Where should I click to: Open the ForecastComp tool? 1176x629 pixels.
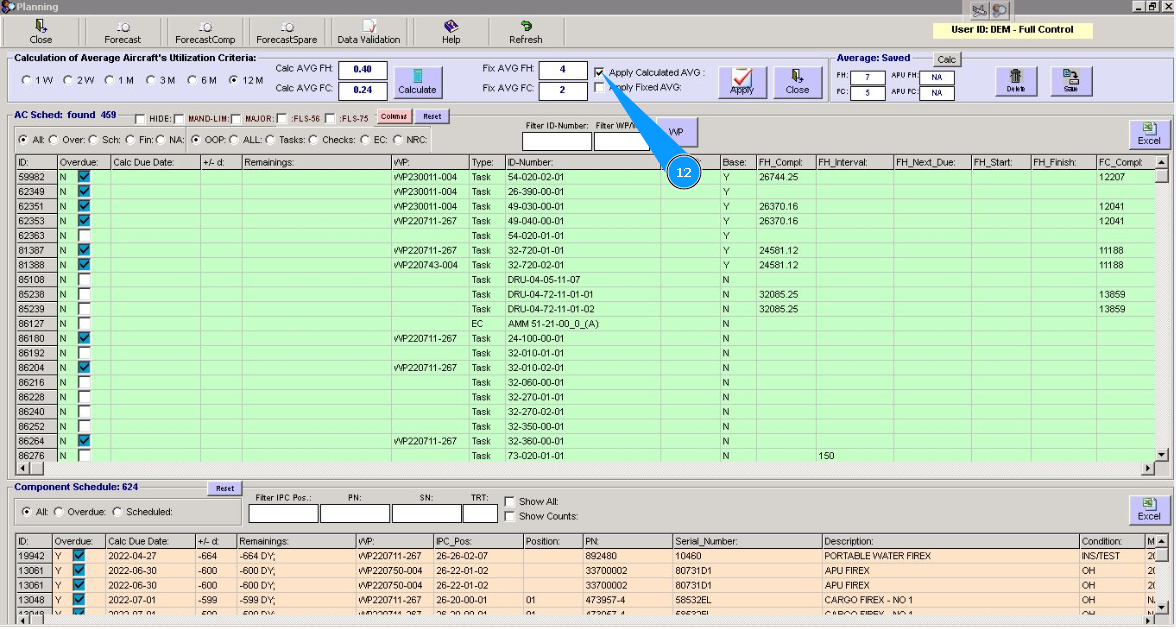click(x=204, y=32)
